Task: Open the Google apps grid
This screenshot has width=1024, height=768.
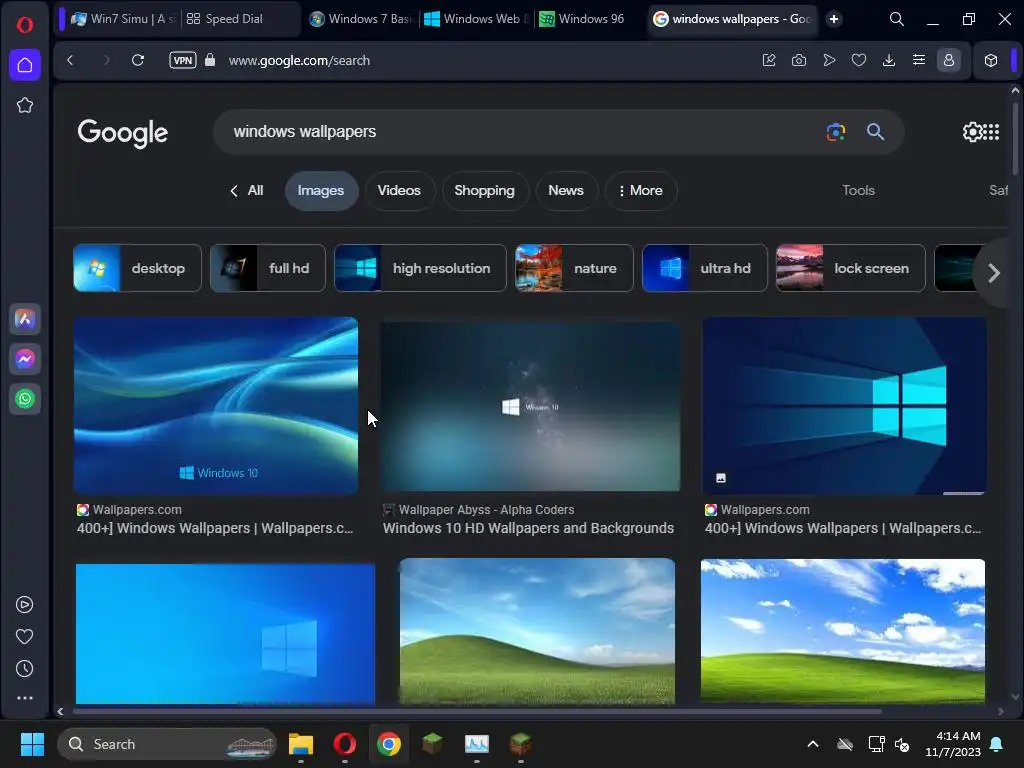Action: click(x=991, y=132)
